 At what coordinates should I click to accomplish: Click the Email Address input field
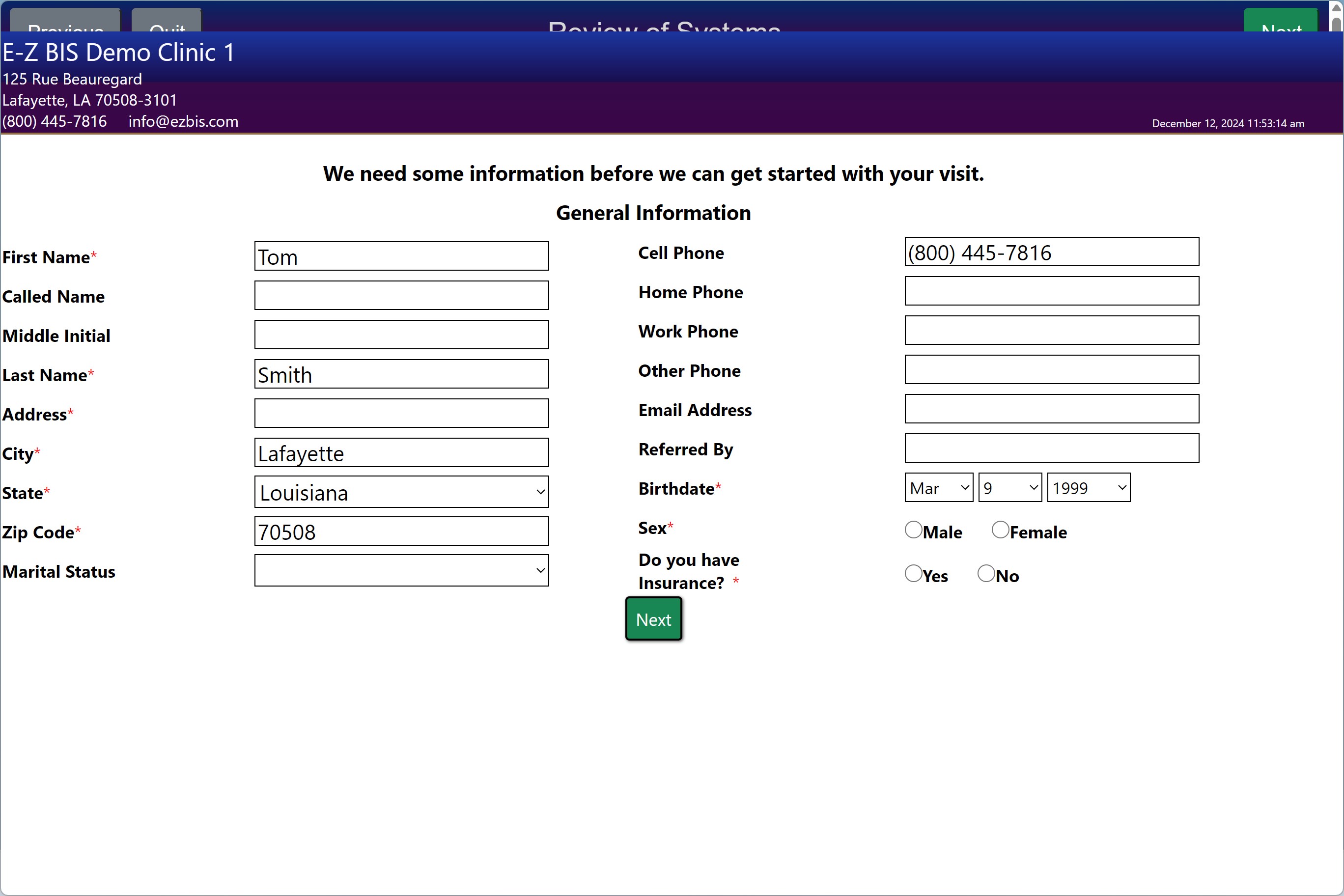coord(1051,409)
